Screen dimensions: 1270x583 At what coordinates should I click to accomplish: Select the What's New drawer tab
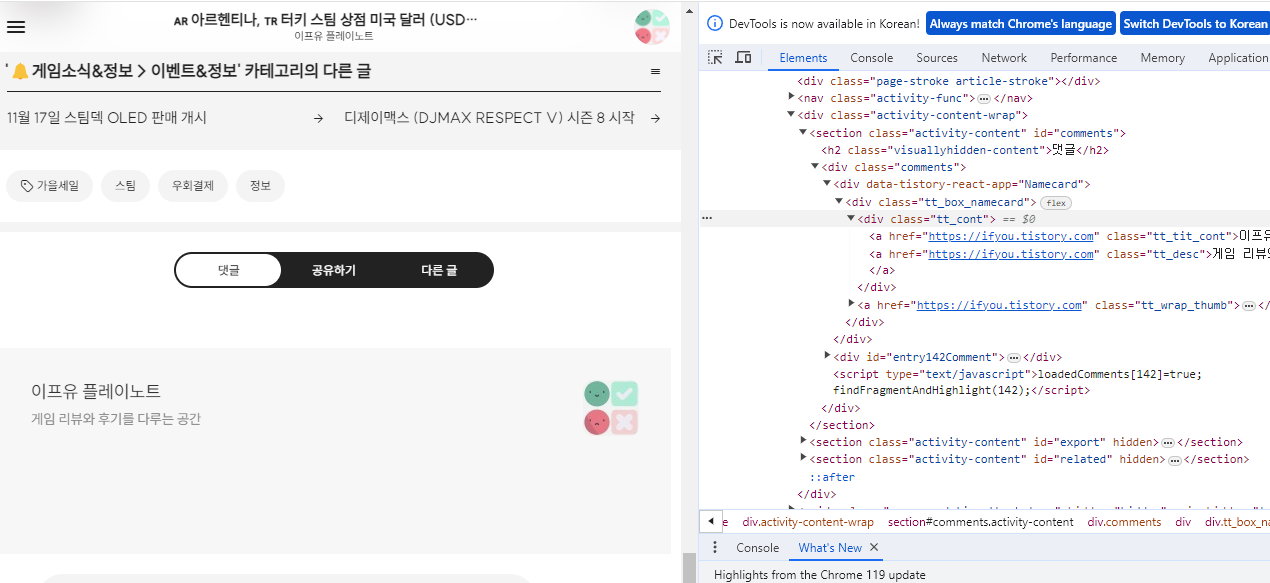830,548
